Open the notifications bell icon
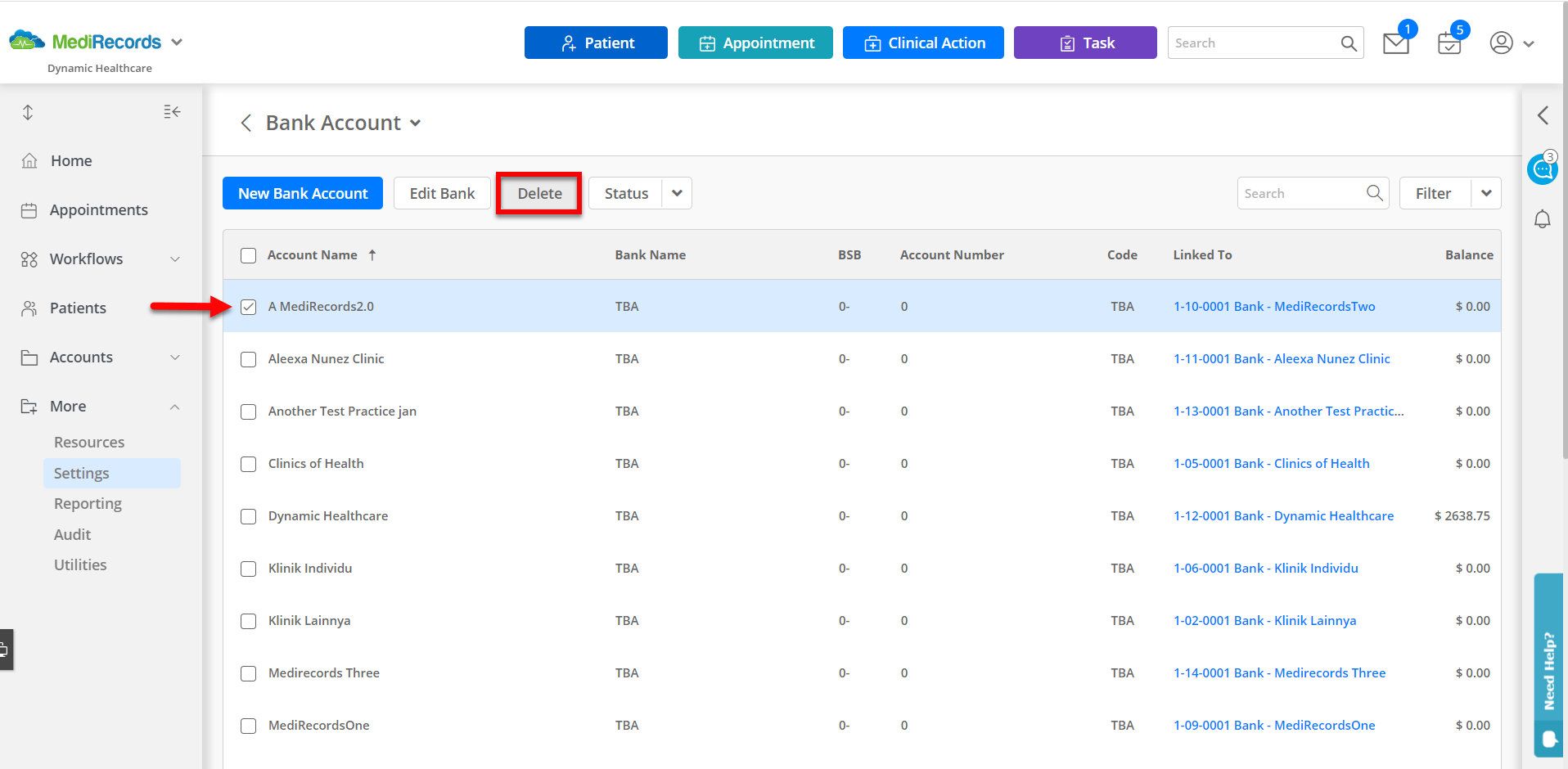Viewport: 1568px width, 769px height. [x=1542, y=219]
